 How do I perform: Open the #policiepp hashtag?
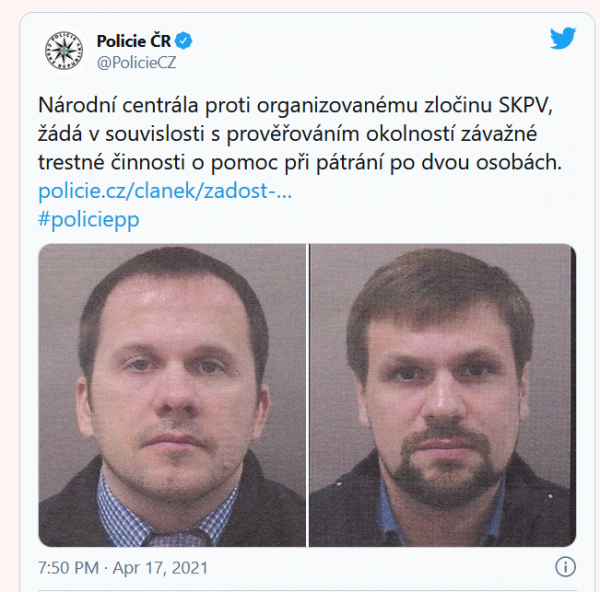[88, 220]
